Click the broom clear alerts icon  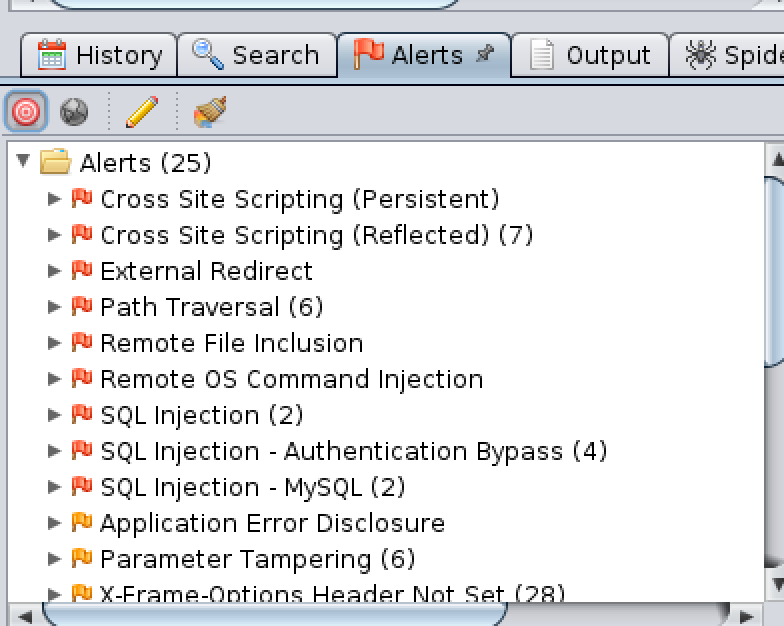pos(209,112)
